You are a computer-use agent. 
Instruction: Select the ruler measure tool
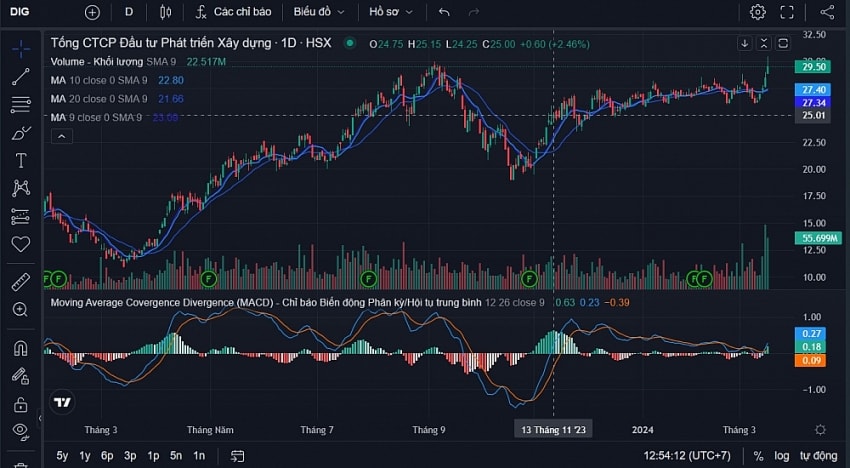[x=21, y=282]
